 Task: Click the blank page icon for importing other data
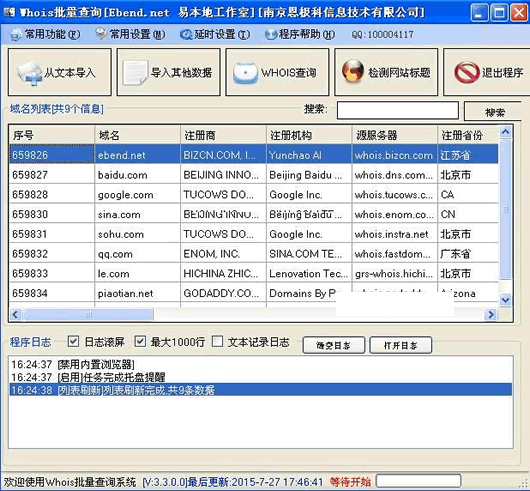click(x=135, y=72)
